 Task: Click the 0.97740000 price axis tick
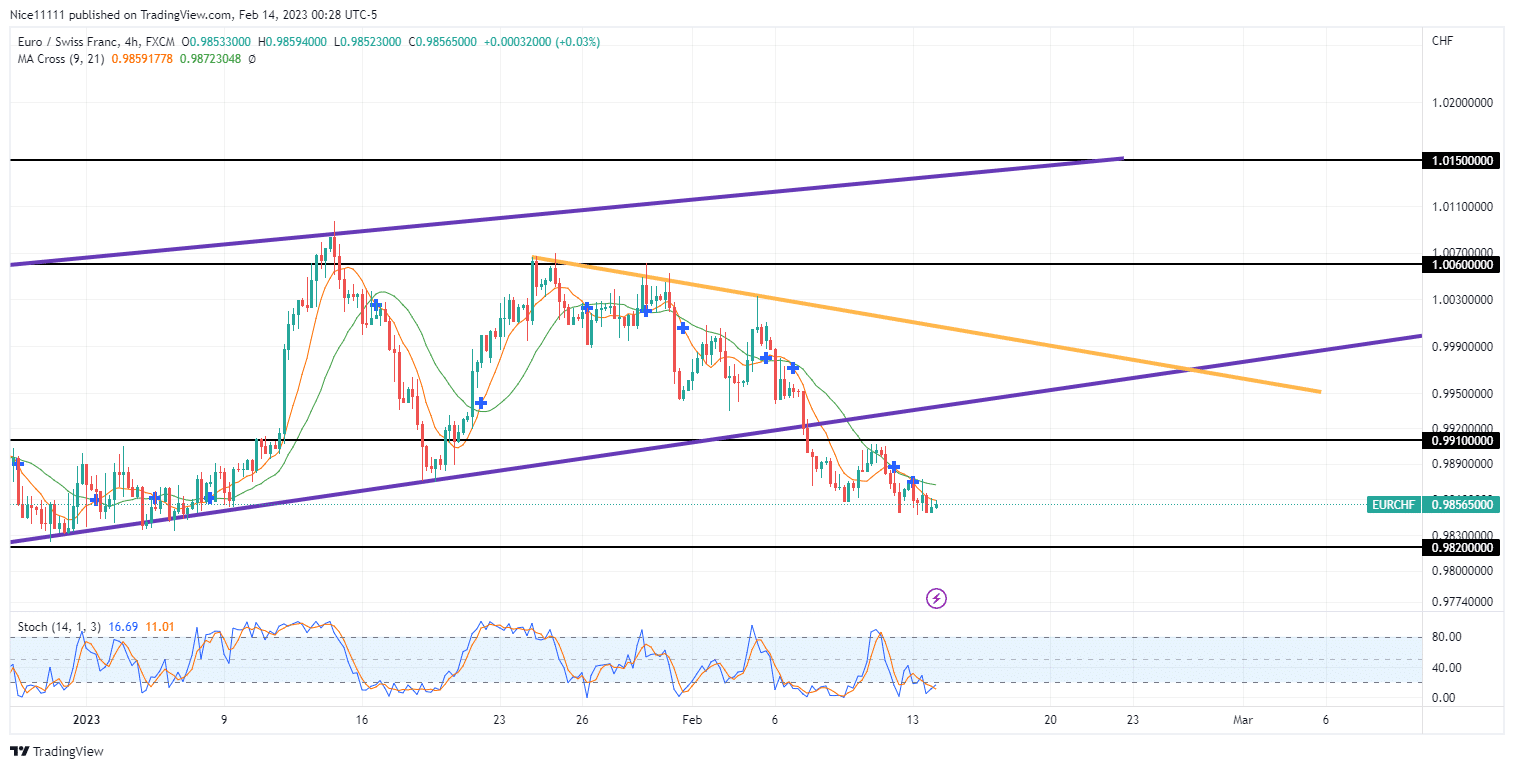[x=1461, y=602]
